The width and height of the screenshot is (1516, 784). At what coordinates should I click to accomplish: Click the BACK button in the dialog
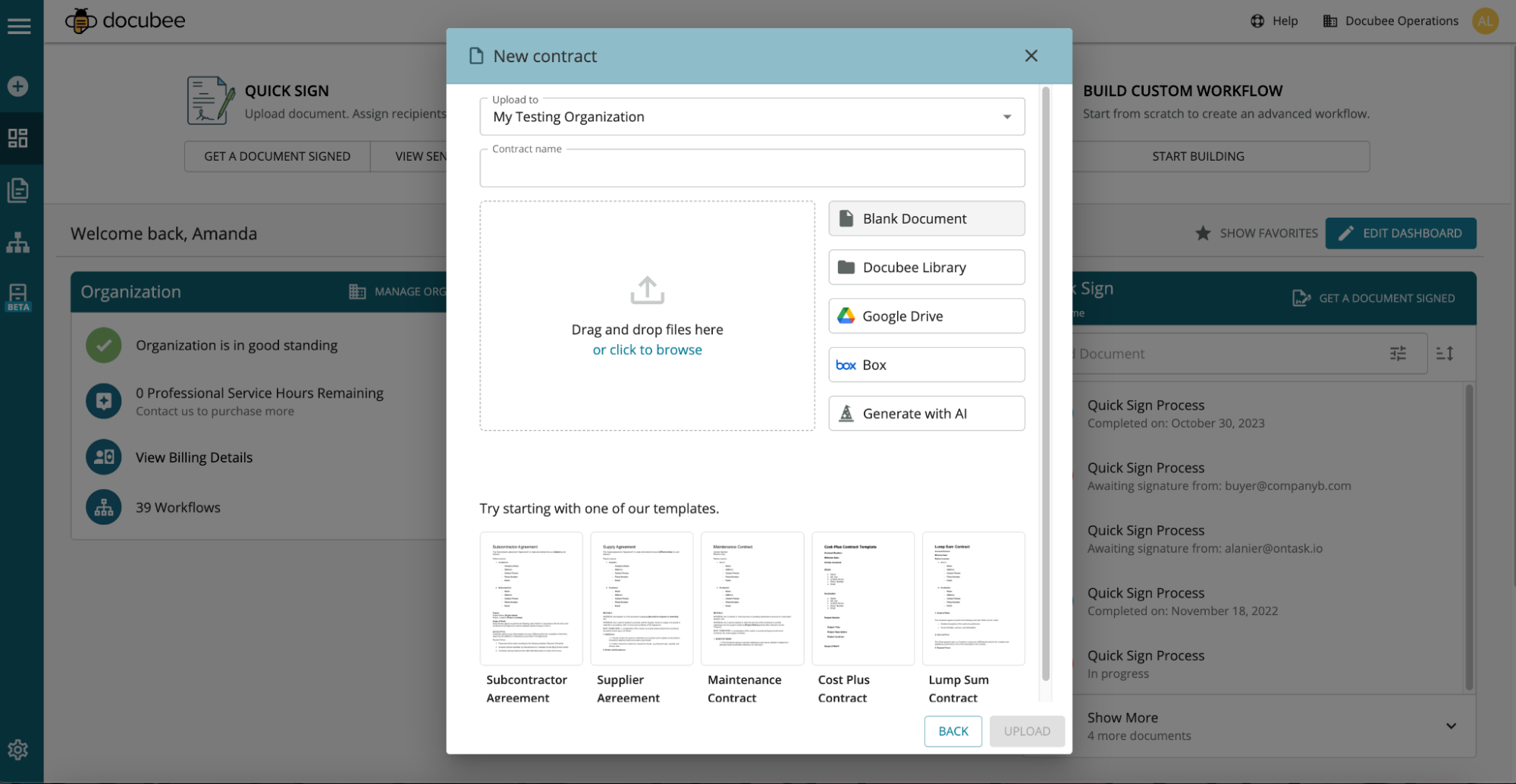(x=953, y=731)
